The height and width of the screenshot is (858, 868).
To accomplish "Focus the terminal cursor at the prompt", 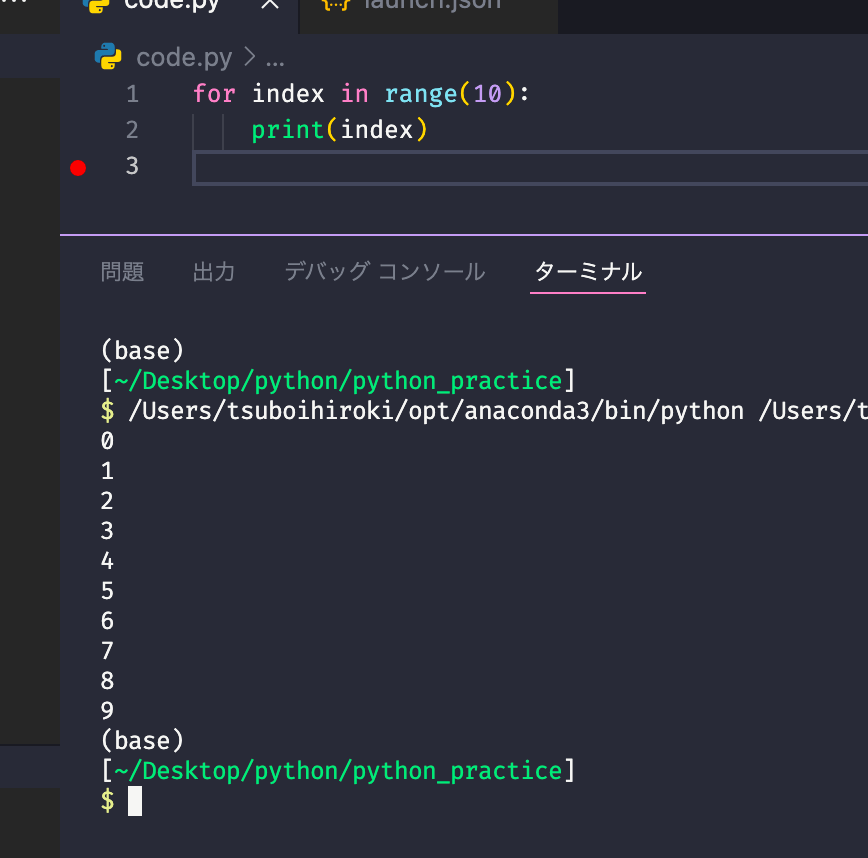I will pos(135,801).
